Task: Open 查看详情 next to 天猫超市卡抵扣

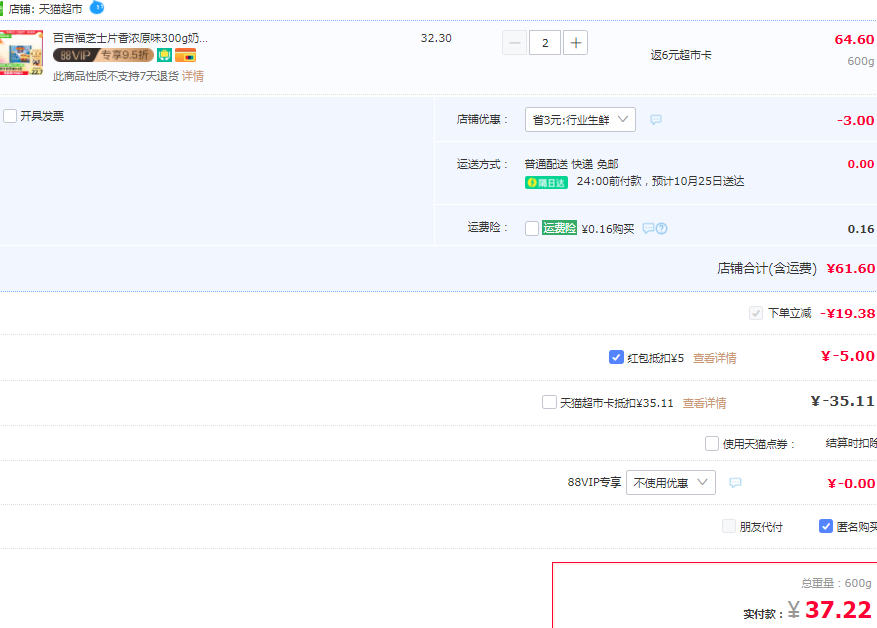Action: click(704, 403)
